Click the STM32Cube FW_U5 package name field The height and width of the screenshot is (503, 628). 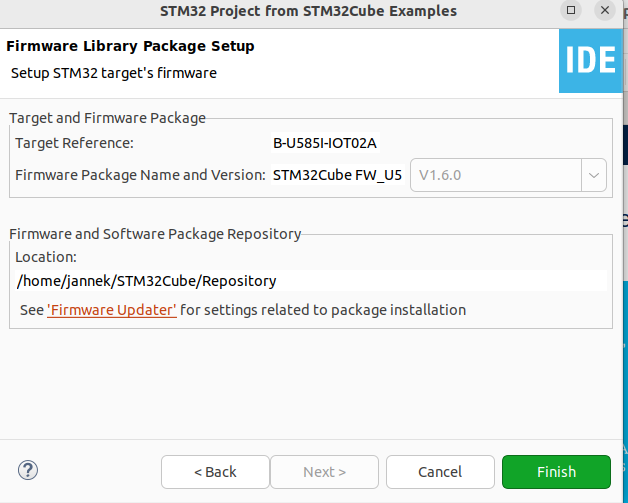(x=337, y=175)
